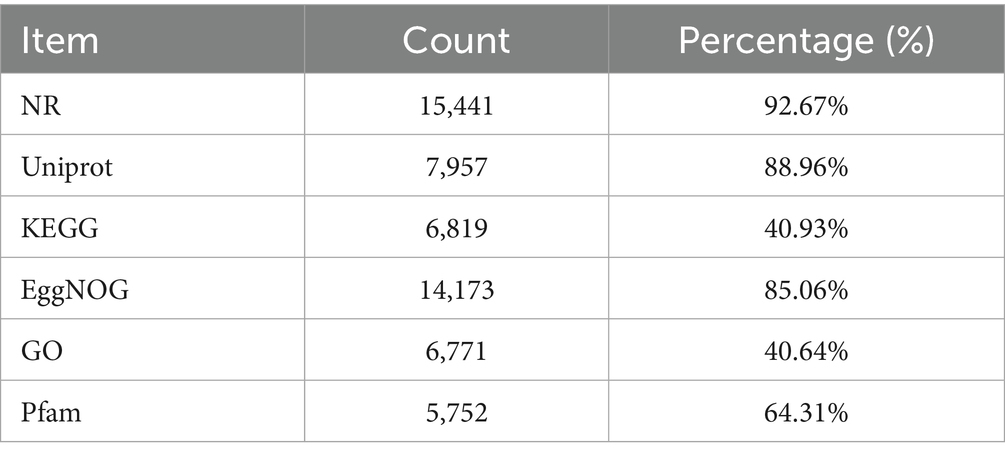
Task: Select the GO row label
Action: (42, 352)
